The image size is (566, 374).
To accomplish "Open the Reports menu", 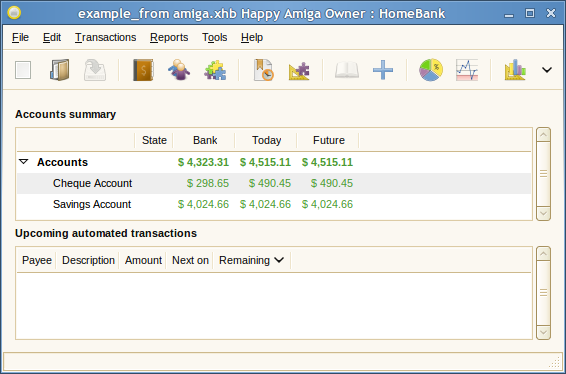I will (169, 37).
